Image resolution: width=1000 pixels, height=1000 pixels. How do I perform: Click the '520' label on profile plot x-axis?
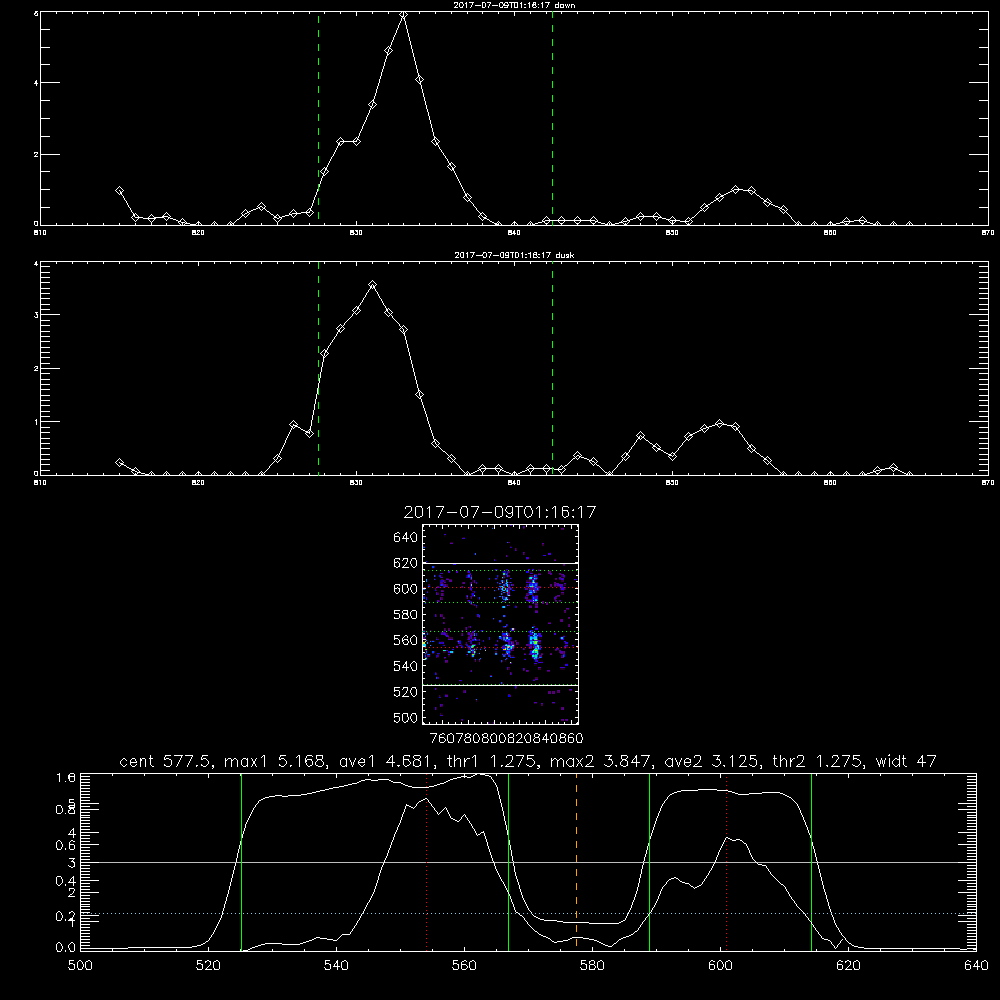coord(208,966)
